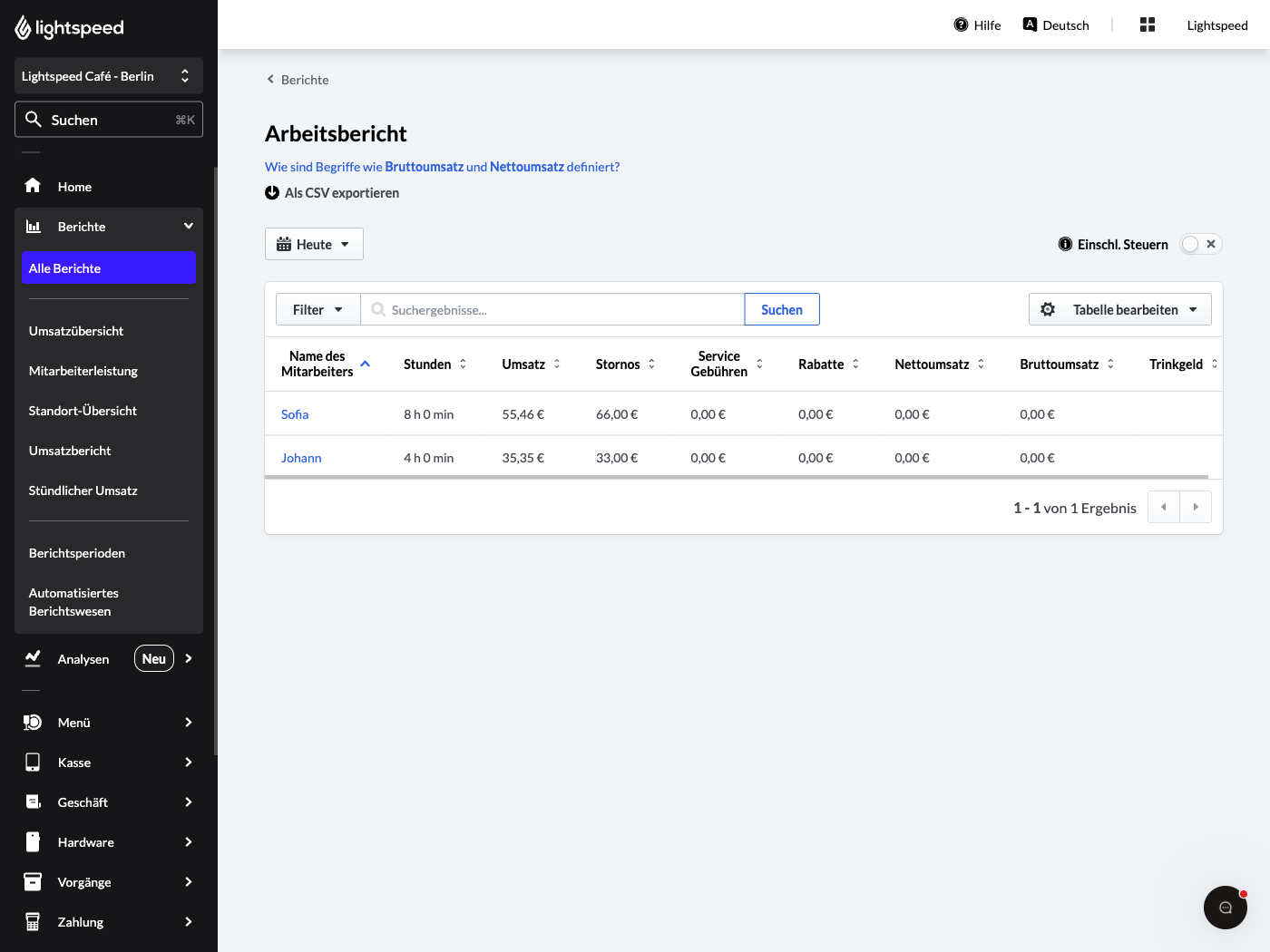1270x952 pixels.
Task: Sort table by Stornos column
Action: pos(626,364)
